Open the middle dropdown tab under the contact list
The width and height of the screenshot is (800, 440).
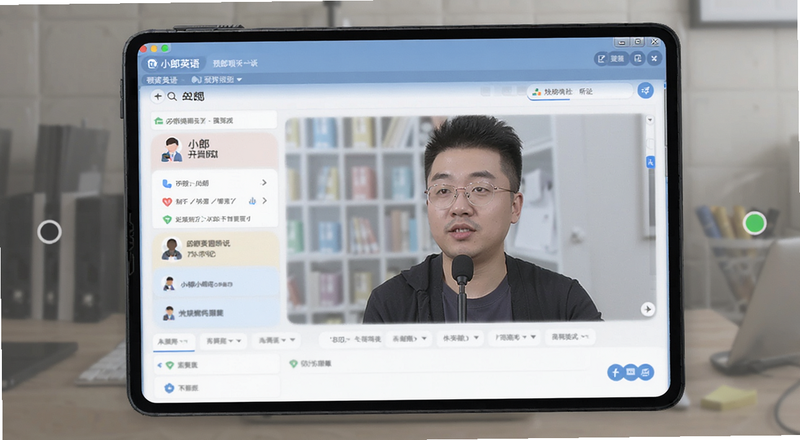tap(223, 340)
